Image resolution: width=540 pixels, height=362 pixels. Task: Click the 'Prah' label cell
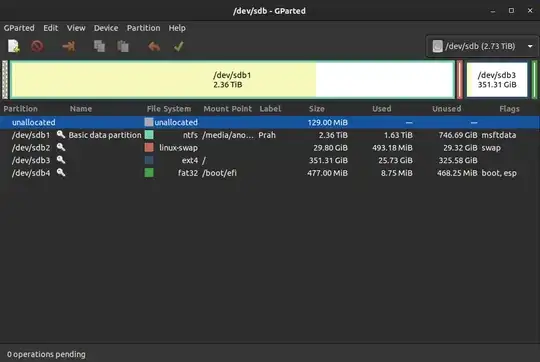tap(267, 135)
